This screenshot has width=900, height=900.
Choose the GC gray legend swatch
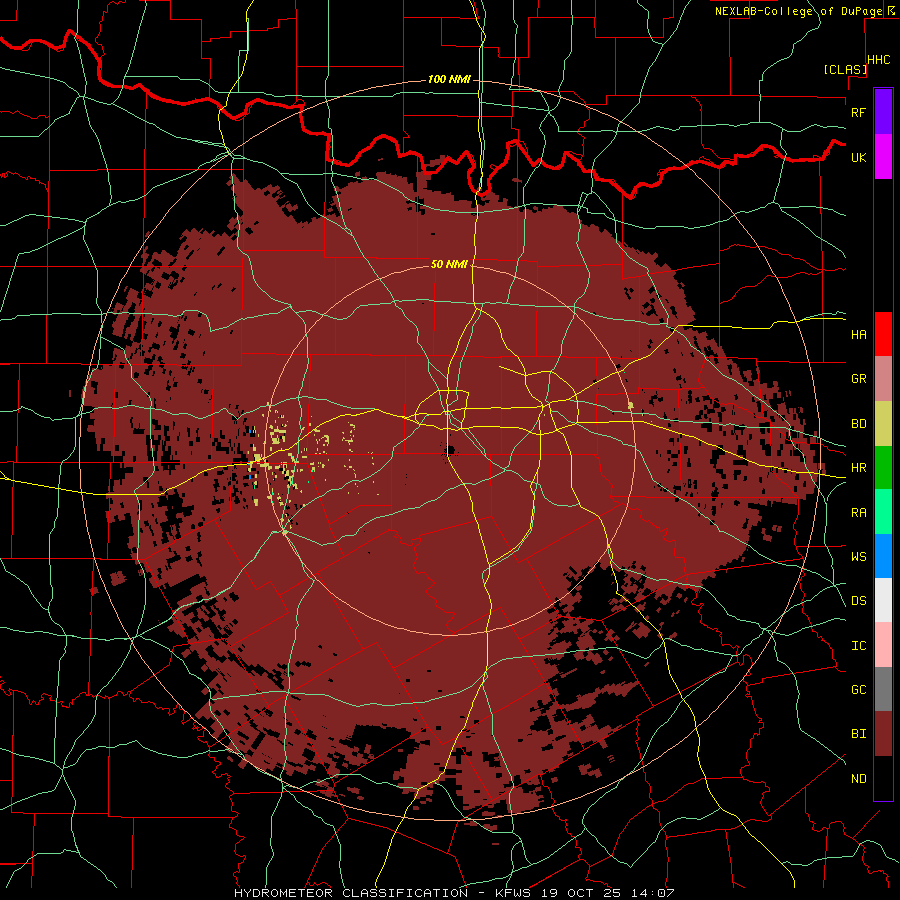(883, 689)
